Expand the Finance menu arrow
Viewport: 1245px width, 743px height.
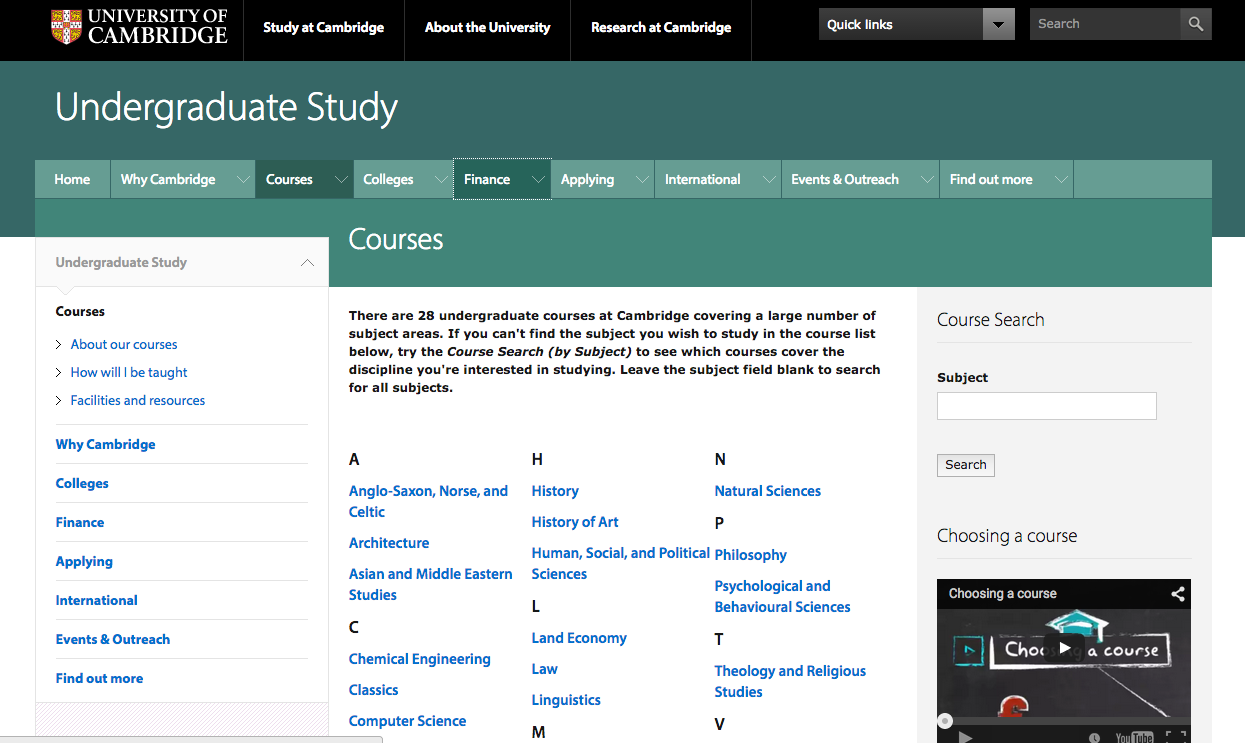pyautogui.click(x=538, y=180)
